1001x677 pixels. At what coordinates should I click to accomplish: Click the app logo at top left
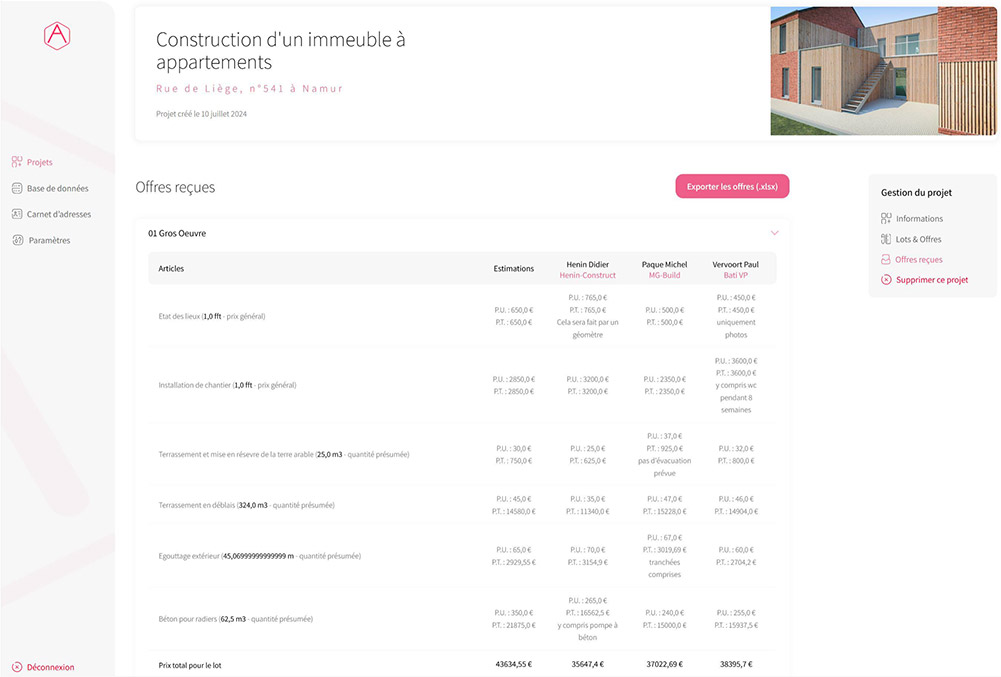point(57,35)
